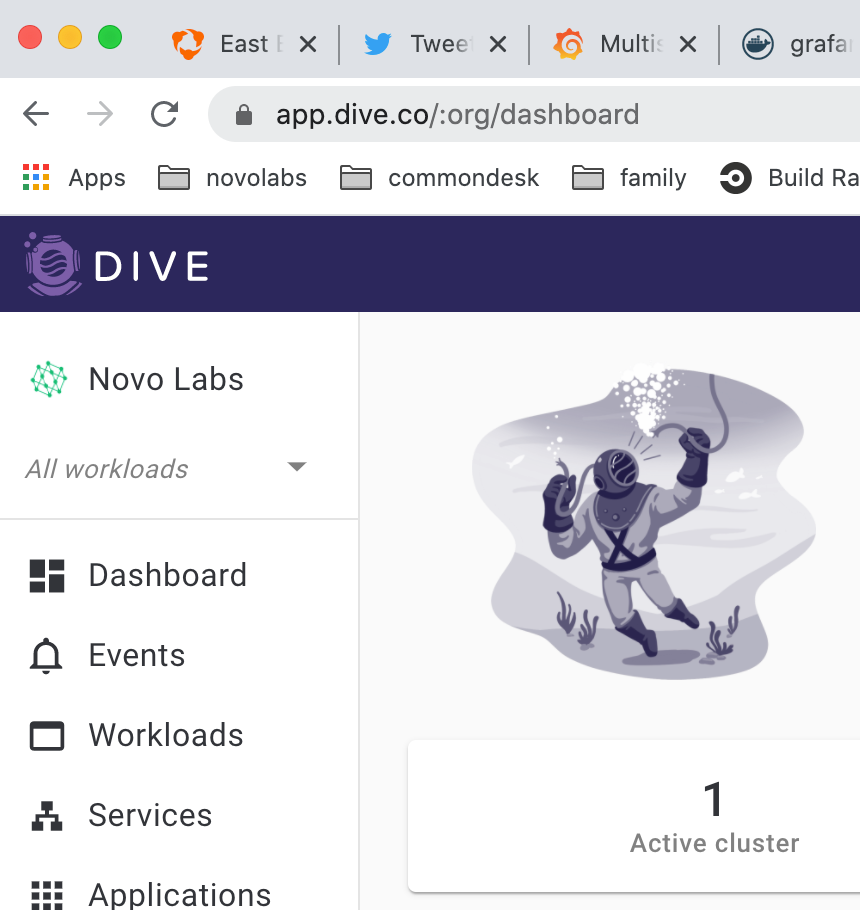Screen dimensions: 860x910
Task: Click the Novo Labs organization icon
Action: pyautogui.click(x=49, y=379)
